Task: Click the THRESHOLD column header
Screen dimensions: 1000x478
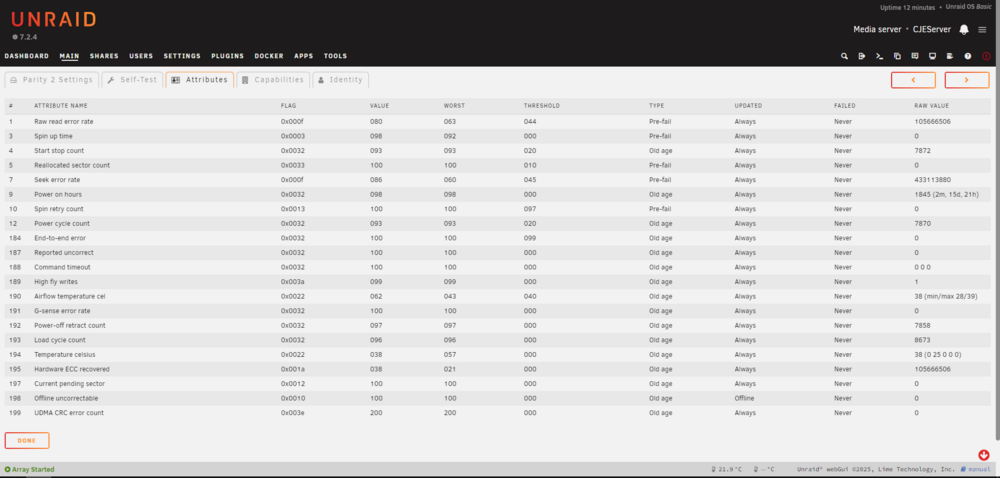Action: click(x=541, y=106)
